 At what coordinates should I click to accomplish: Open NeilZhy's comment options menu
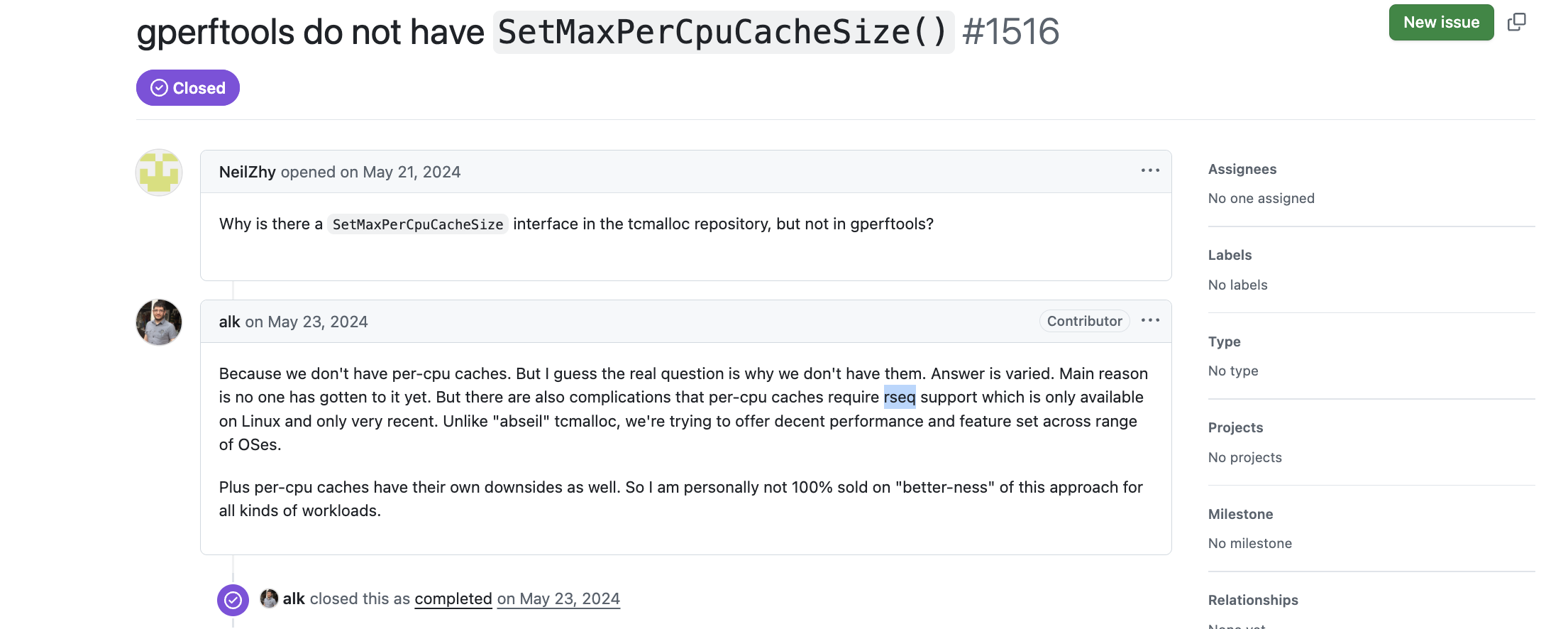(x=1150, y=170)
